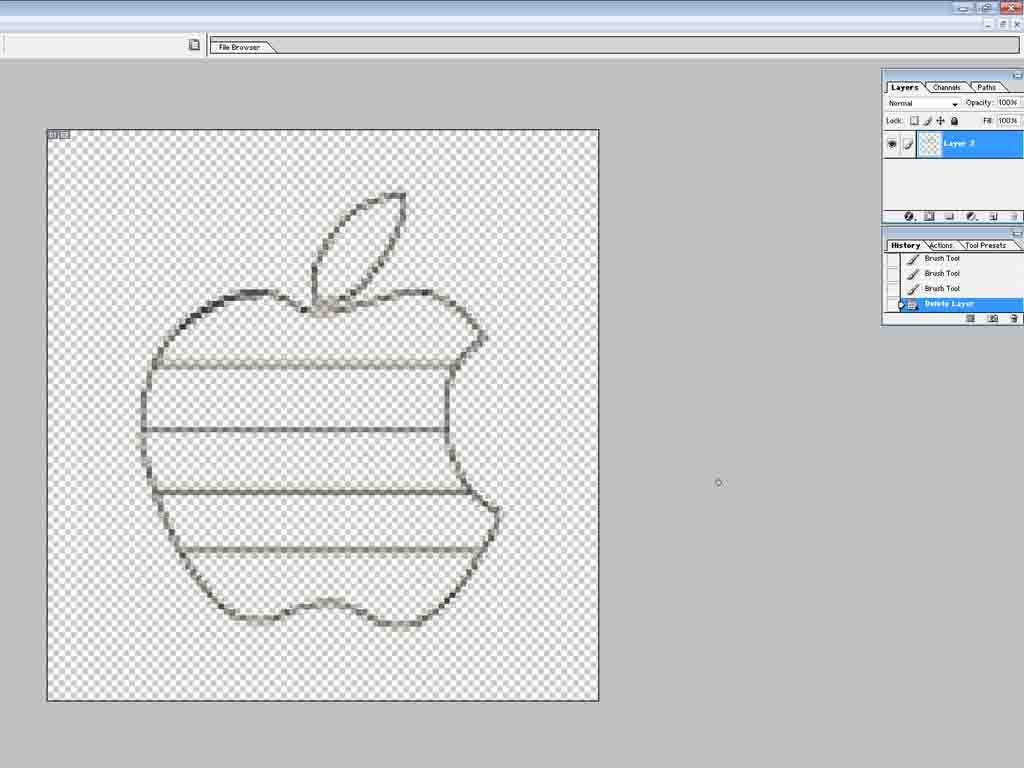Create a new layer
The width and height of the screenshot is (1024, 768).
[x=993, y=216]
